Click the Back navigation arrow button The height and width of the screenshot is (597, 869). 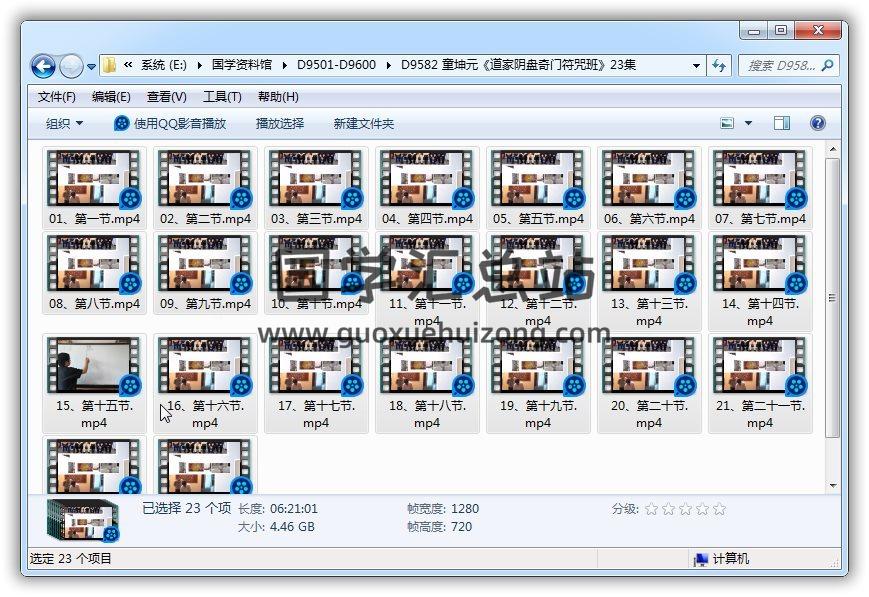[x=43, y=66]
